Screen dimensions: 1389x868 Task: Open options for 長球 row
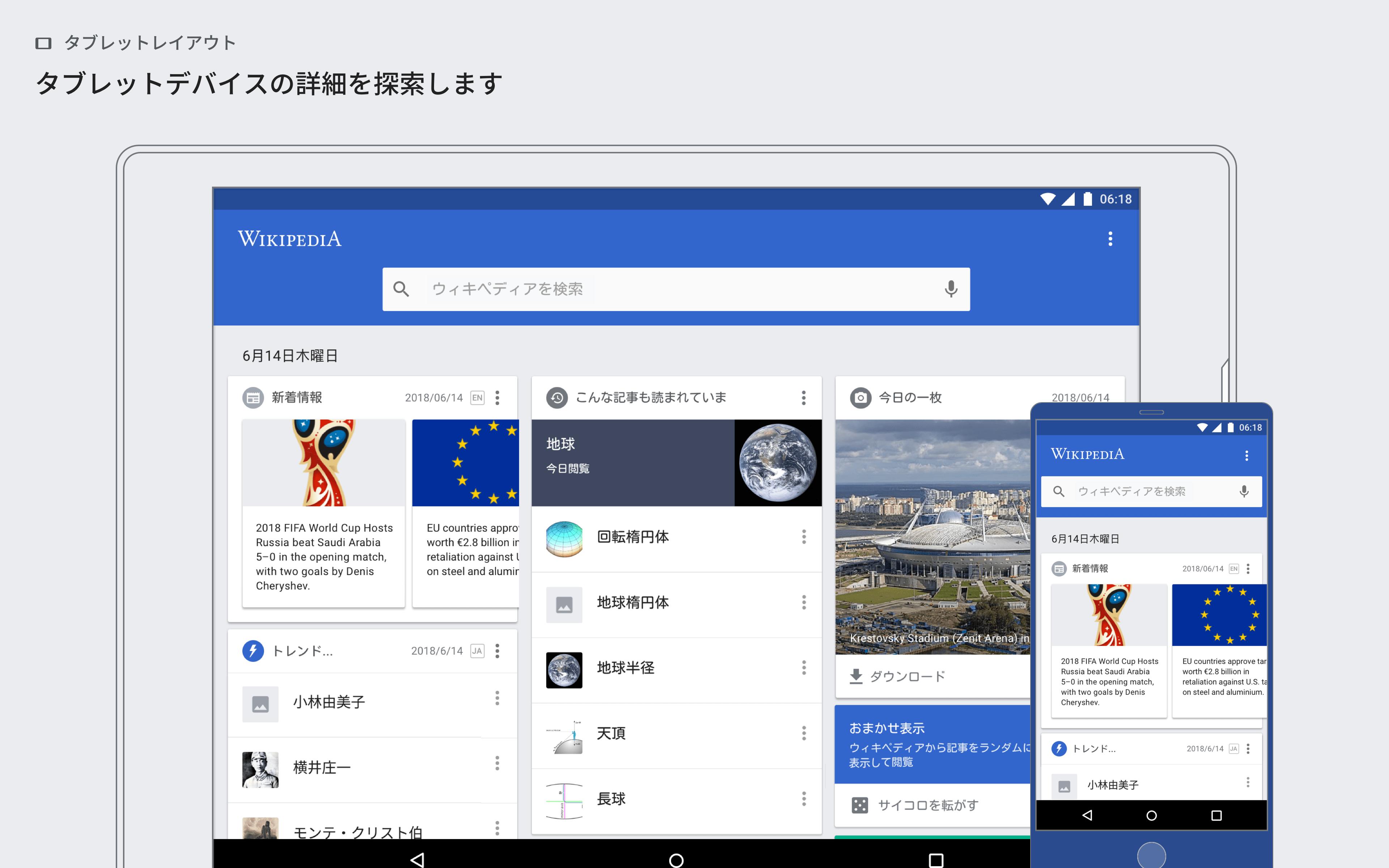point(803,799)
